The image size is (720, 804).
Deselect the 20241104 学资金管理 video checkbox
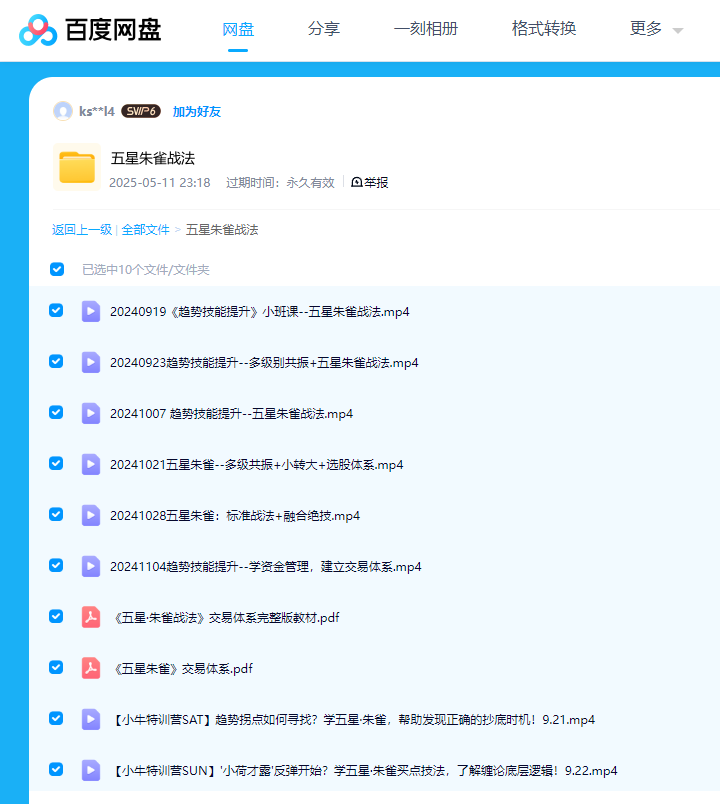tap(57, 566)
